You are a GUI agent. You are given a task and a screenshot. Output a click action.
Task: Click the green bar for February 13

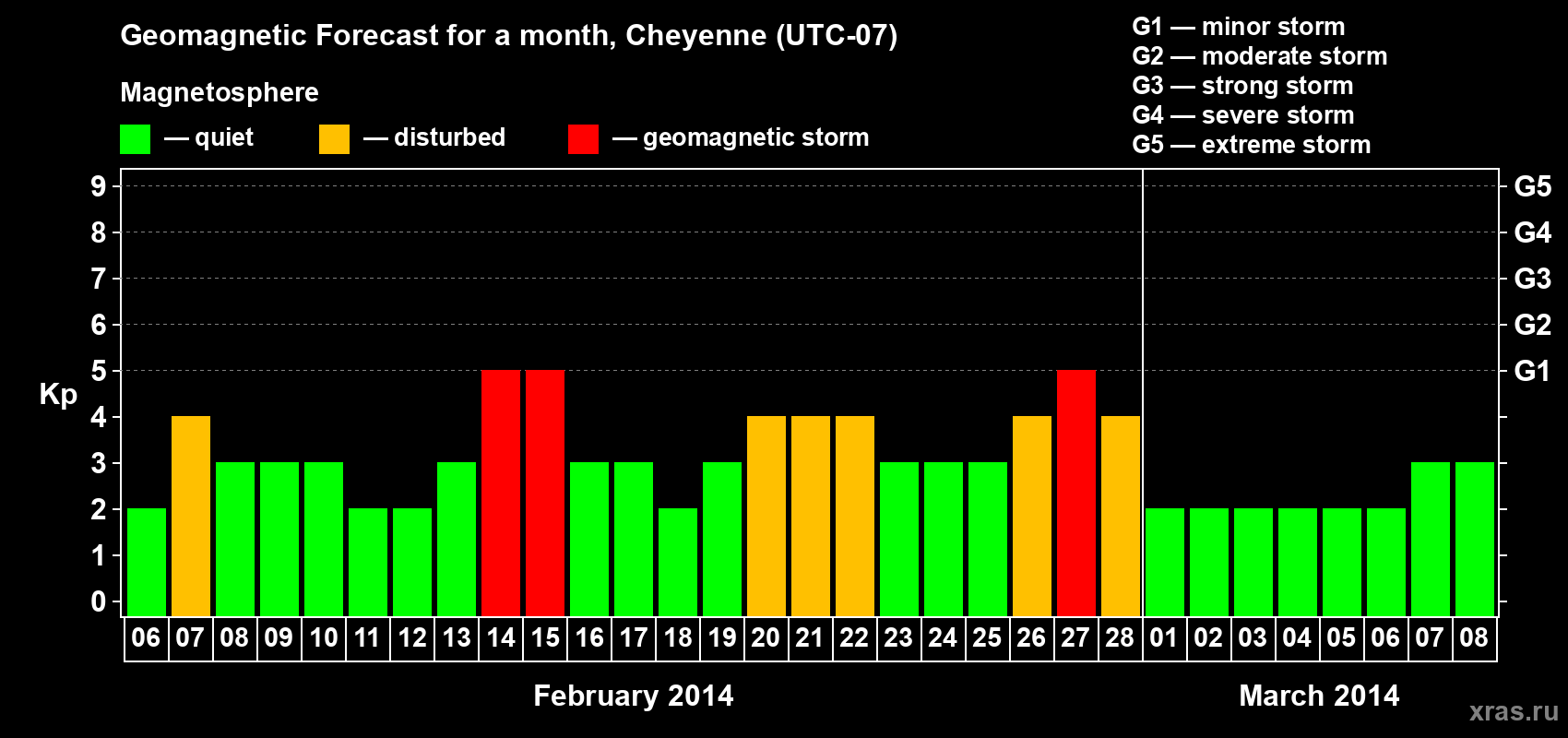pyautogui.click(x=457, y=539)
